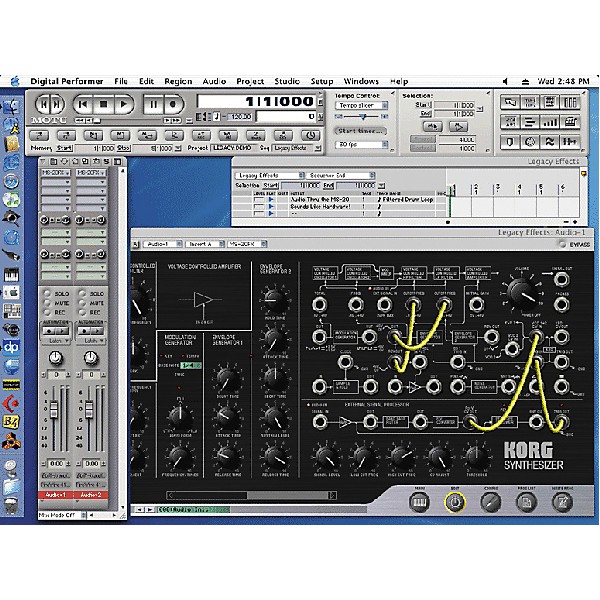Viewport: 600px width, 600px height.
Task: Open the MS-20FX insert dropdown on Audio-1 channel
Action: coord(56,173)
